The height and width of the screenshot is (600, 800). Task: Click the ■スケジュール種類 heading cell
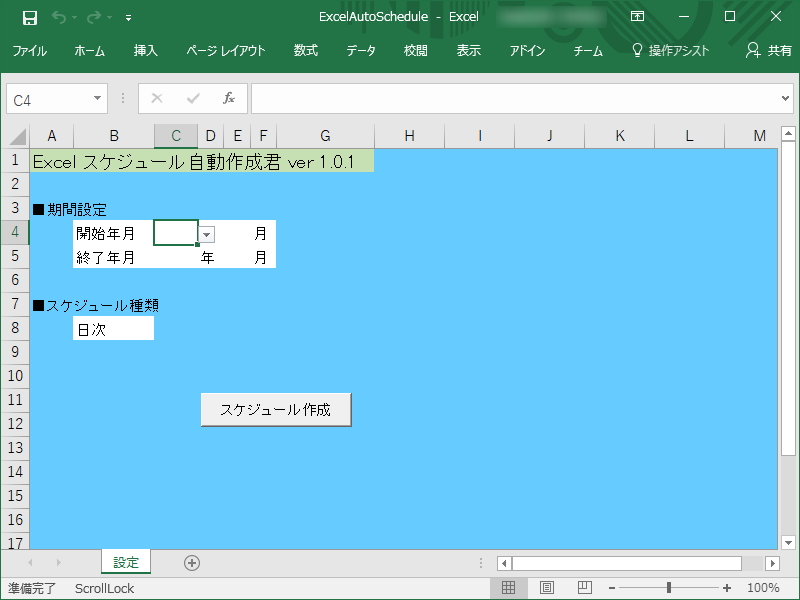tap(96, 305)
